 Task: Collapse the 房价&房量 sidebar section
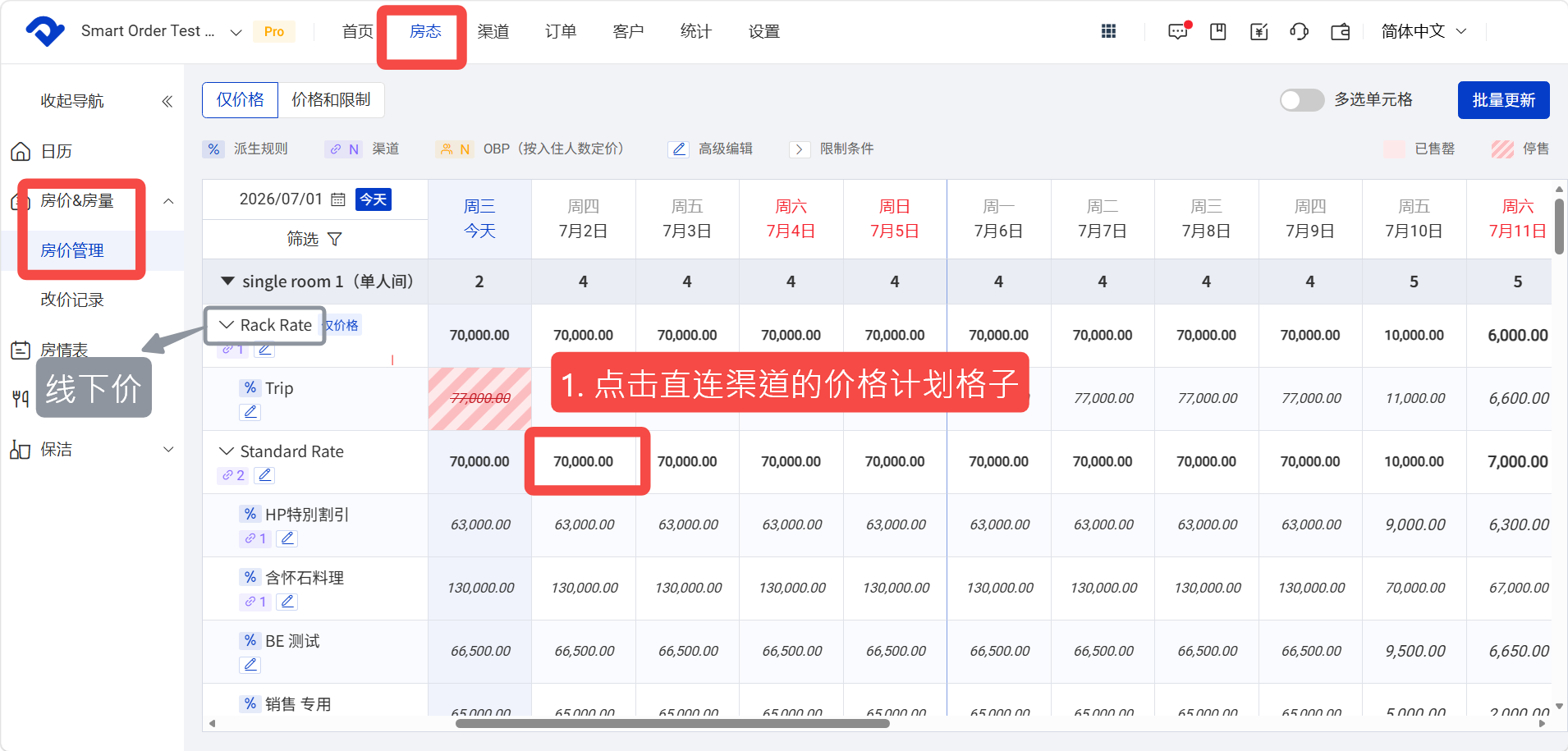pyautogui.click(x=168, y=201)
